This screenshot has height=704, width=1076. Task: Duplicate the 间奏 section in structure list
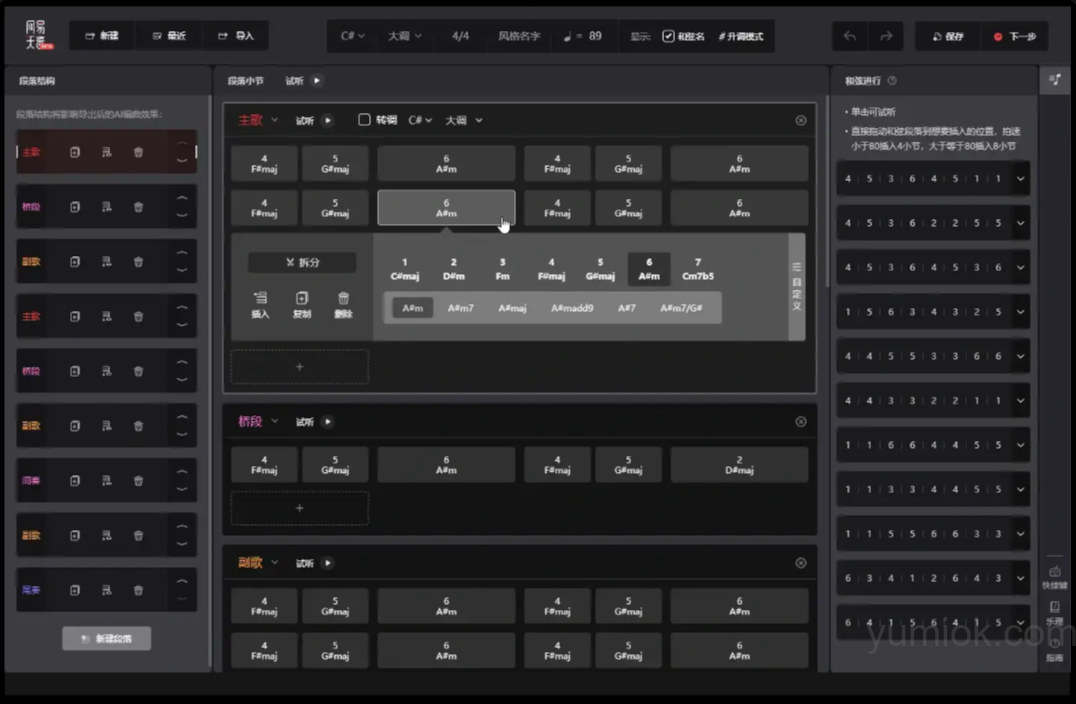point(75,480)
